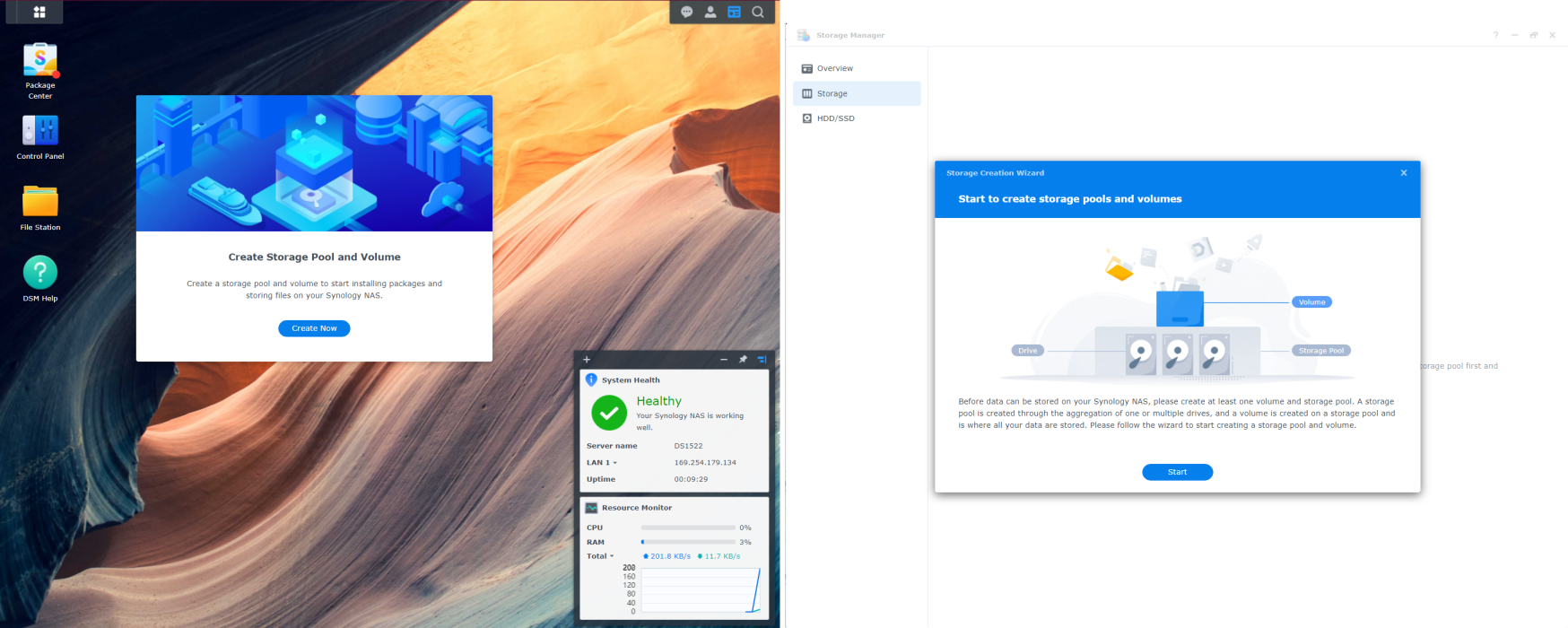Select Overview in Storage Manager sidebar
Screen dimensions: 1568x628
[857, 68]
